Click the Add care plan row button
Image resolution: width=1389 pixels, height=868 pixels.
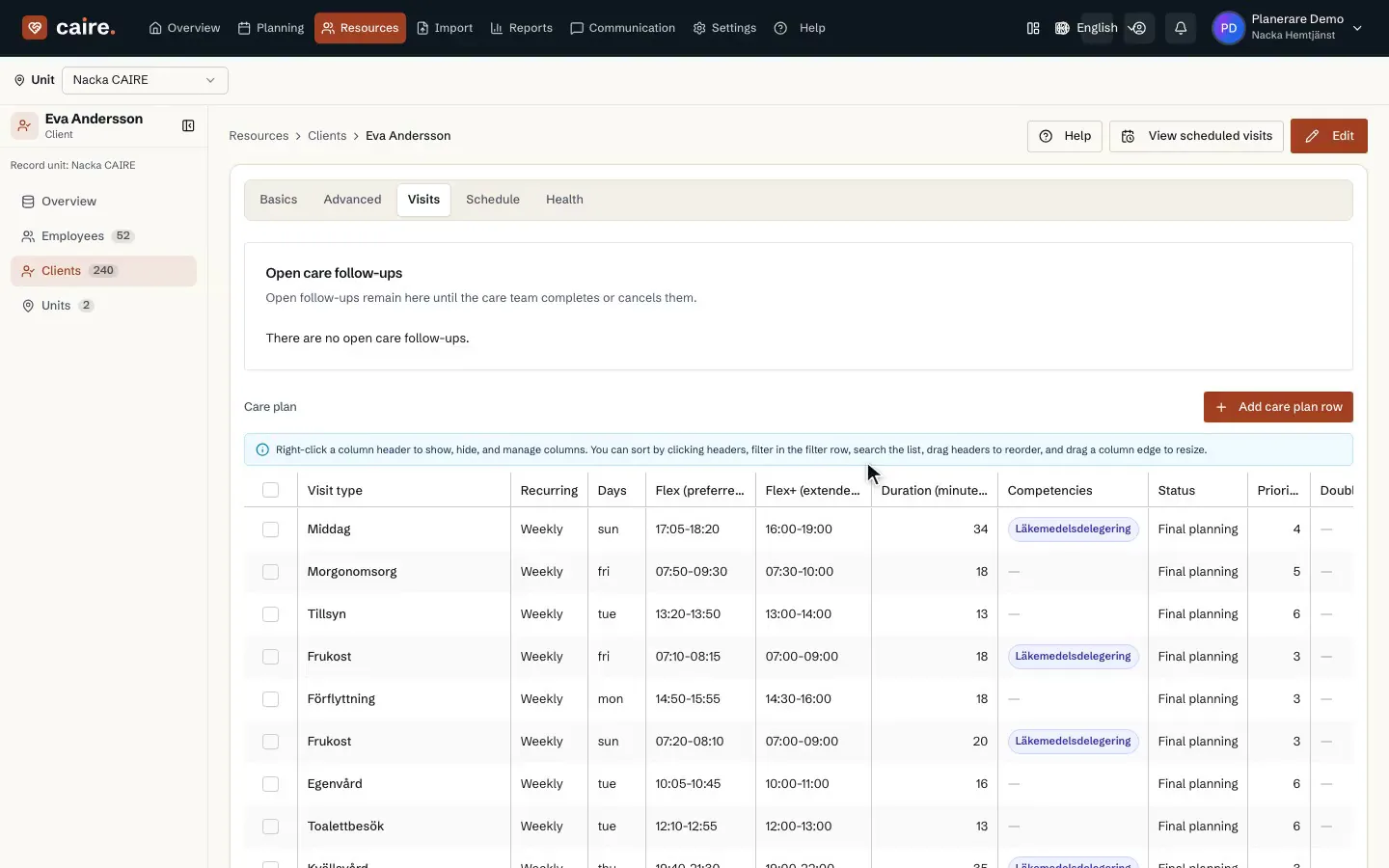coord(1278,407)
